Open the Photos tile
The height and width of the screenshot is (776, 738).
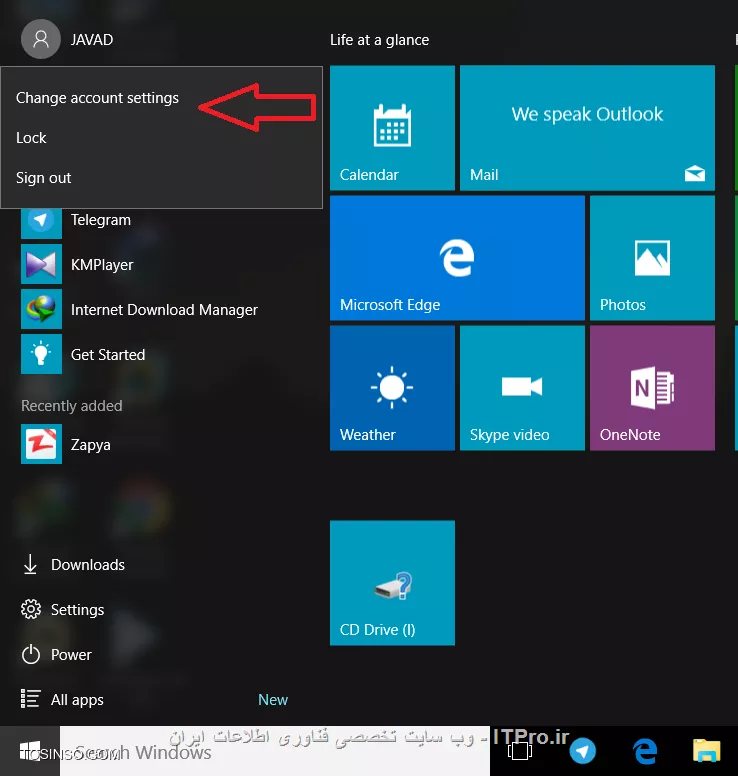pos(652,258)
